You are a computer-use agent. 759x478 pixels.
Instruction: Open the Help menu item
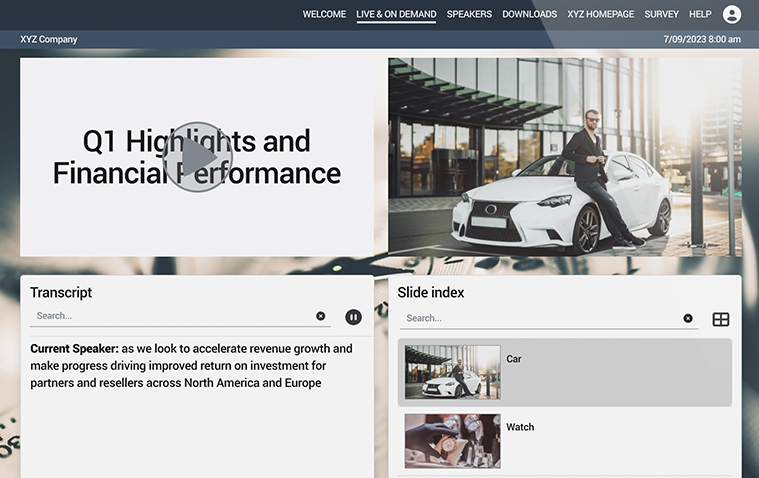click(700, 14)
